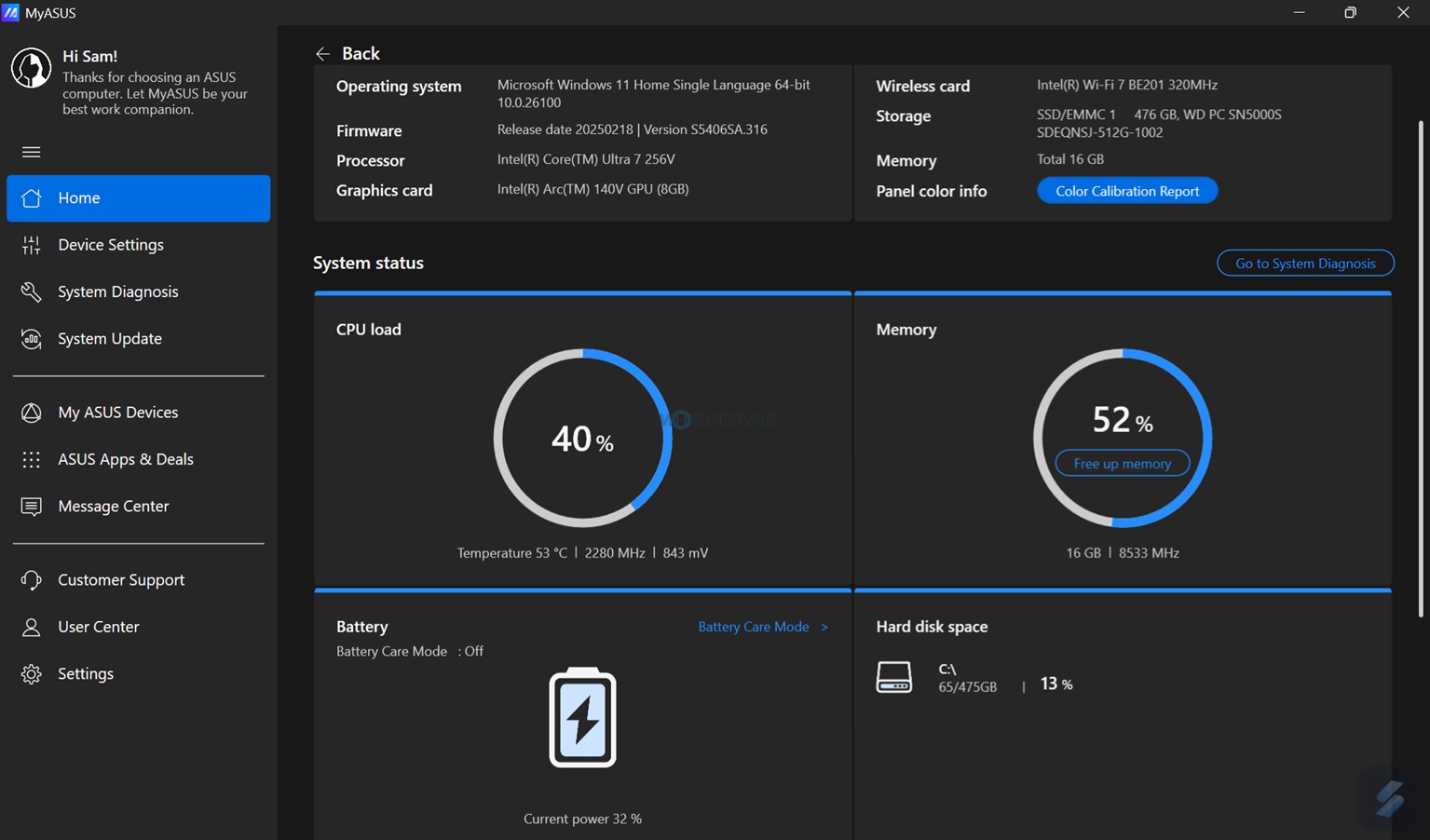The height and width of the screenshot is (840, 1430).
Task: Open the Message Center
Action: pyautogui.click(x=138, y=507)
